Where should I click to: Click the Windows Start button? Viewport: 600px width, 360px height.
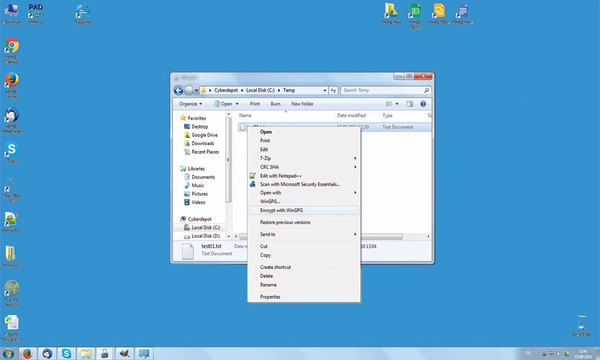coord(8,354)
